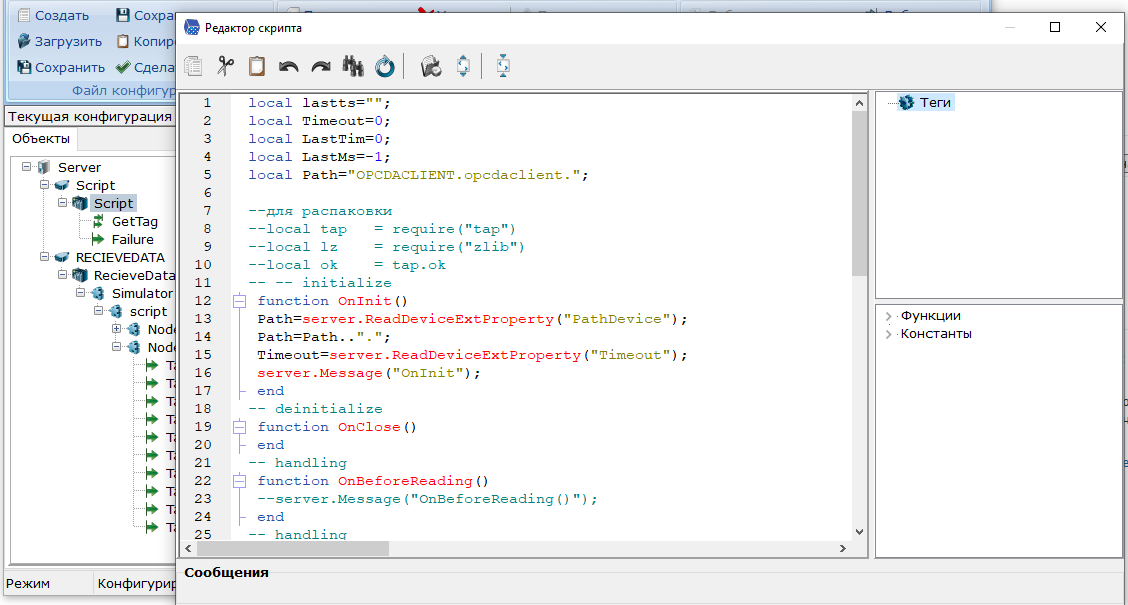The image size is (1128, 605).
Task: Click the vertical scrollbar down arrow
Action: click(860, 532)
